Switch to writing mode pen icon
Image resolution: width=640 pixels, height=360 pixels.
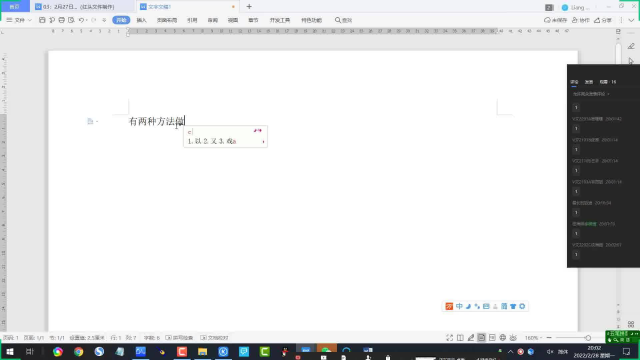471,338
